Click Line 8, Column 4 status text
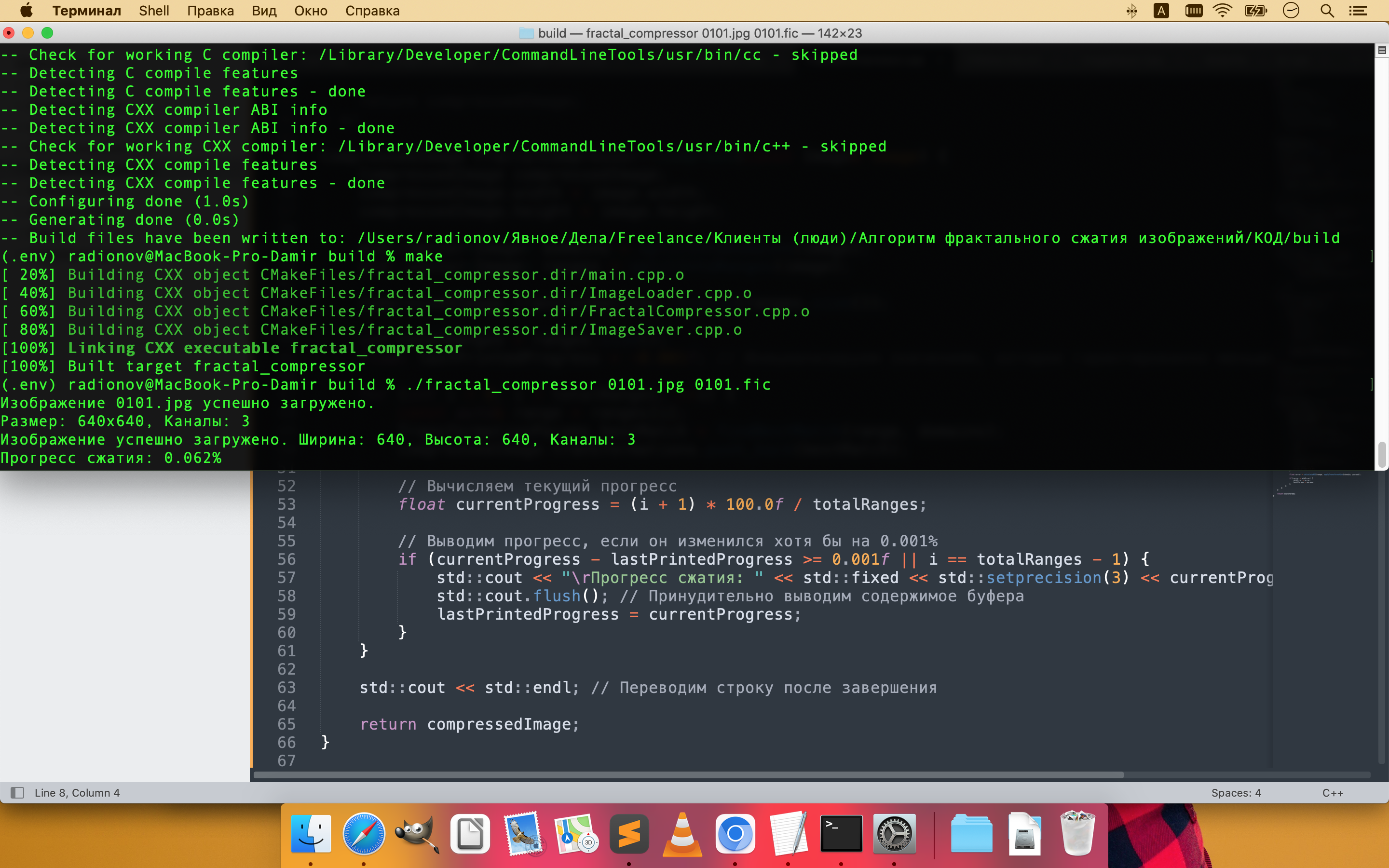 (77, 793)
